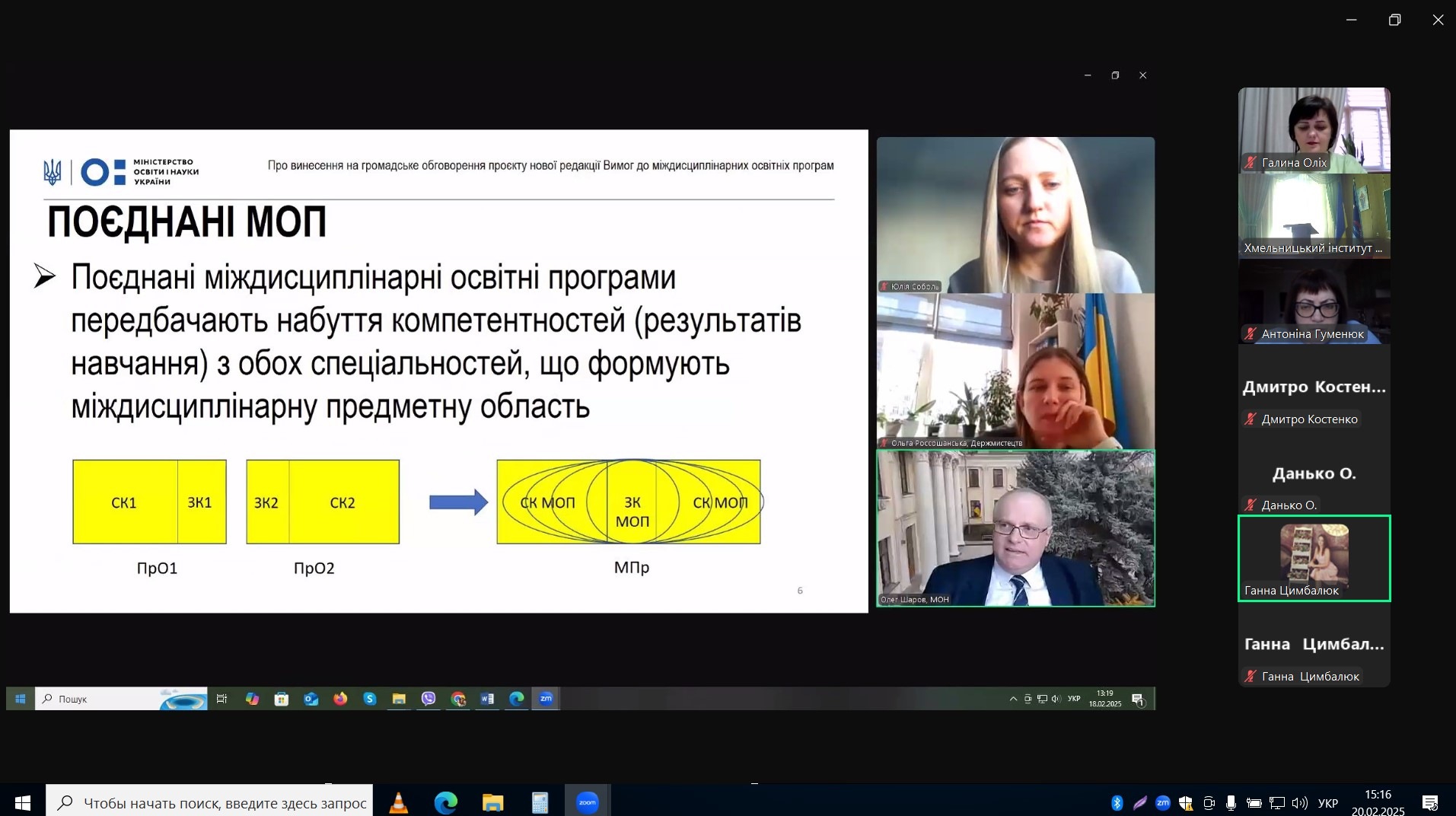Open Bluetooth devices from the system tray
Viewport: 1456px width, 816px height.
(x=1117, y=802)
